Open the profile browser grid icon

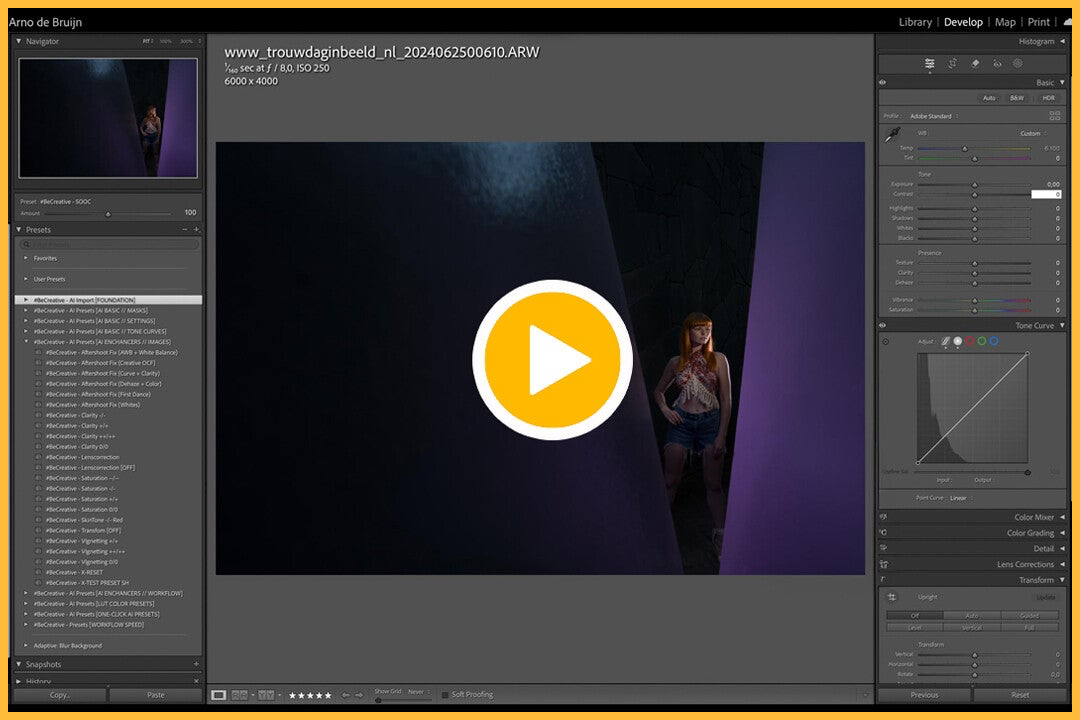point(1054,116)
